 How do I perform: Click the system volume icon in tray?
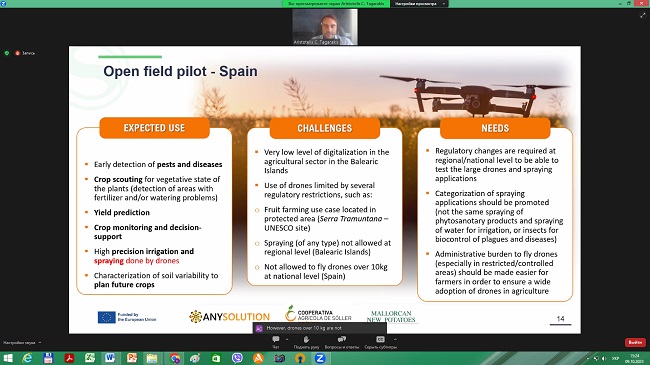point(604,358)
